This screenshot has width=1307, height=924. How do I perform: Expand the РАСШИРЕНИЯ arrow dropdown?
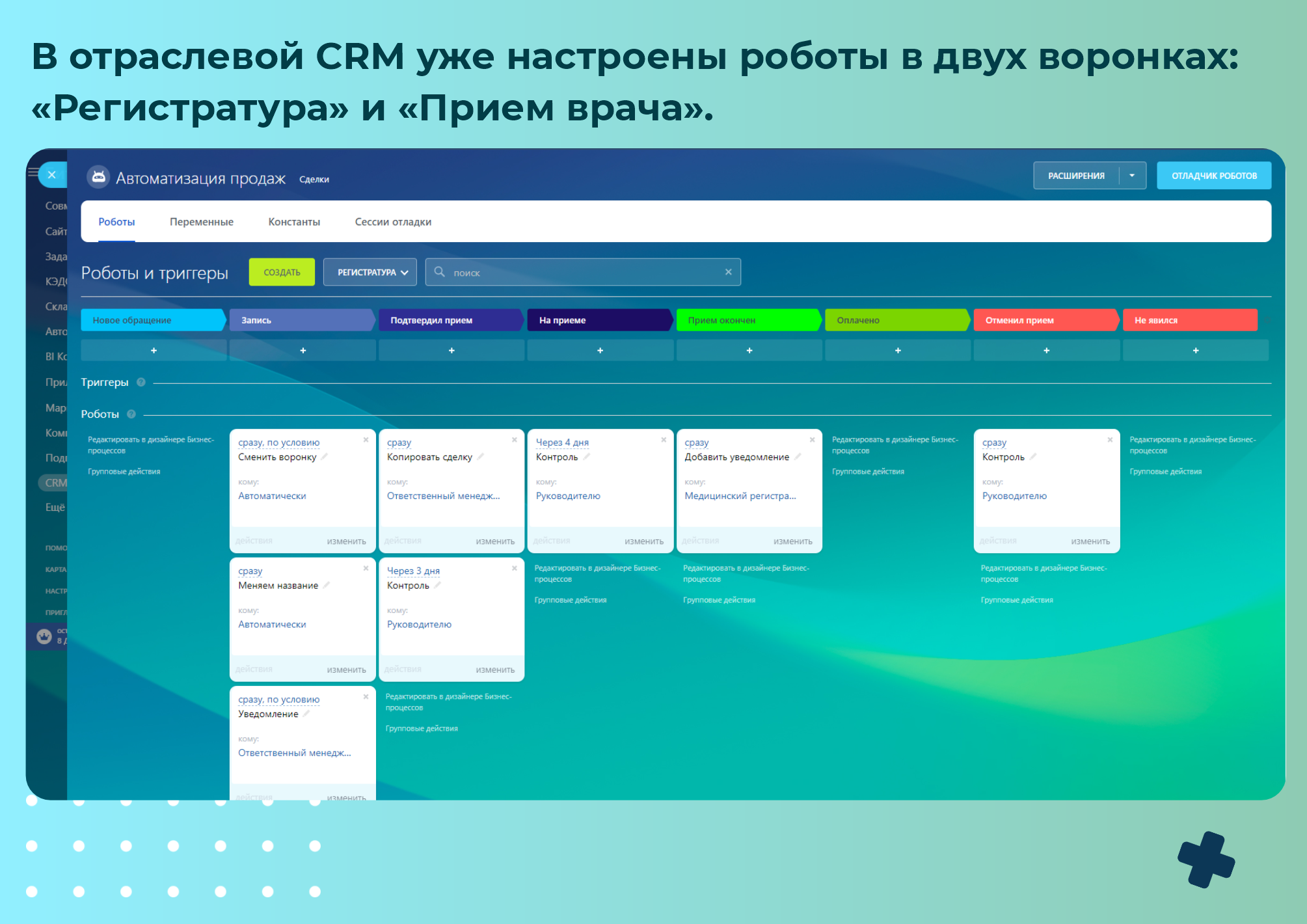(x=1132, y=176)
